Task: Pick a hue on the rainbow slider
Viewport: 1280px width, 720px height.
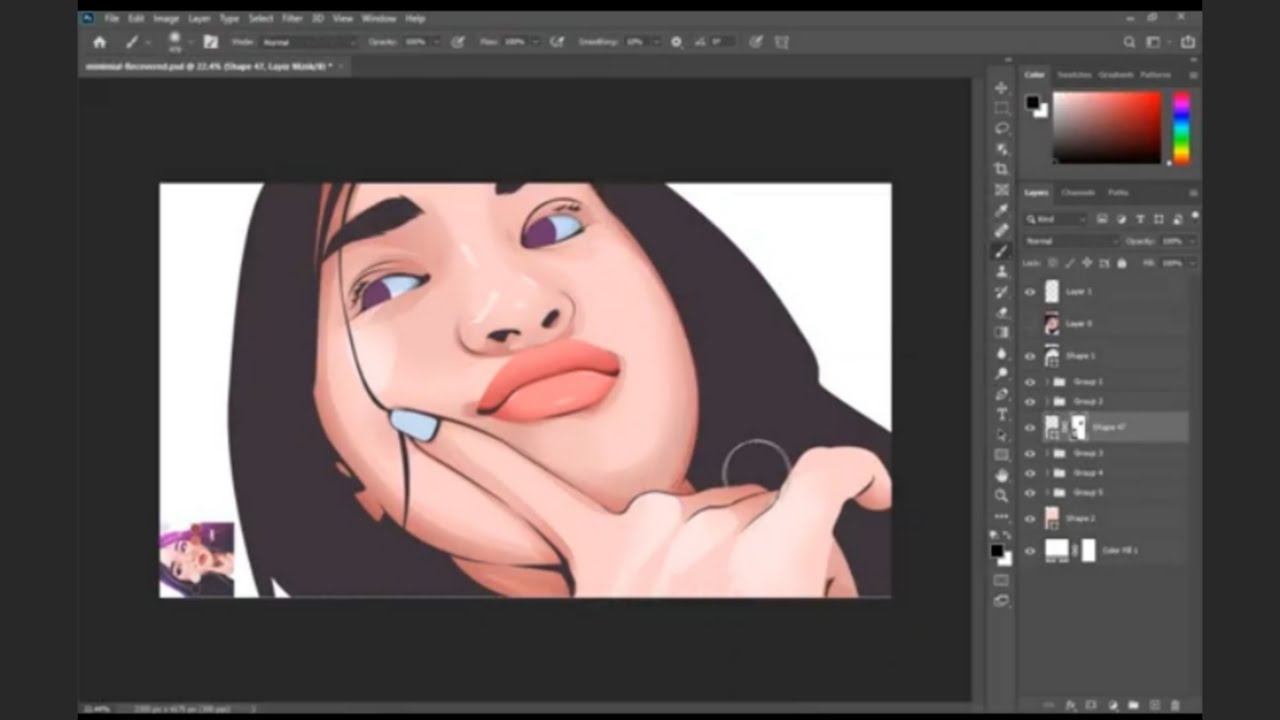Action: (x=1181, y=128)
